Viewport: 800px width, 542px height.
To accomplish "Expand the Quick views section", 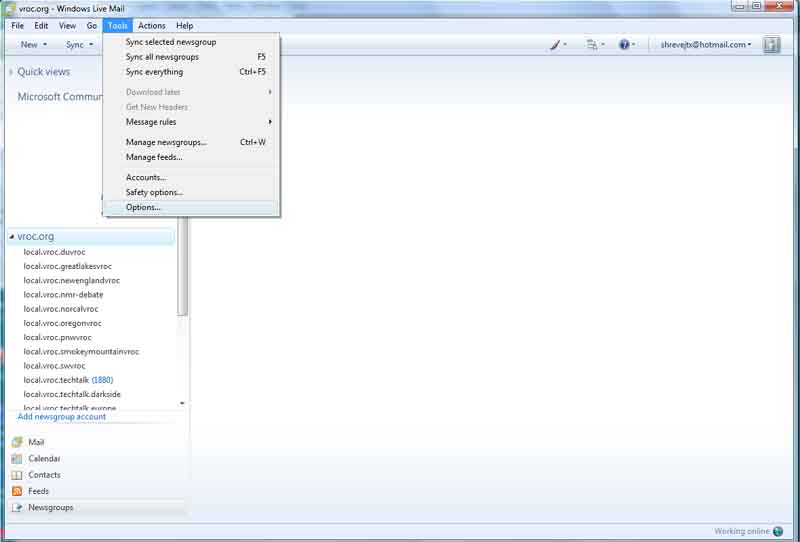I will tap(11, 72).
